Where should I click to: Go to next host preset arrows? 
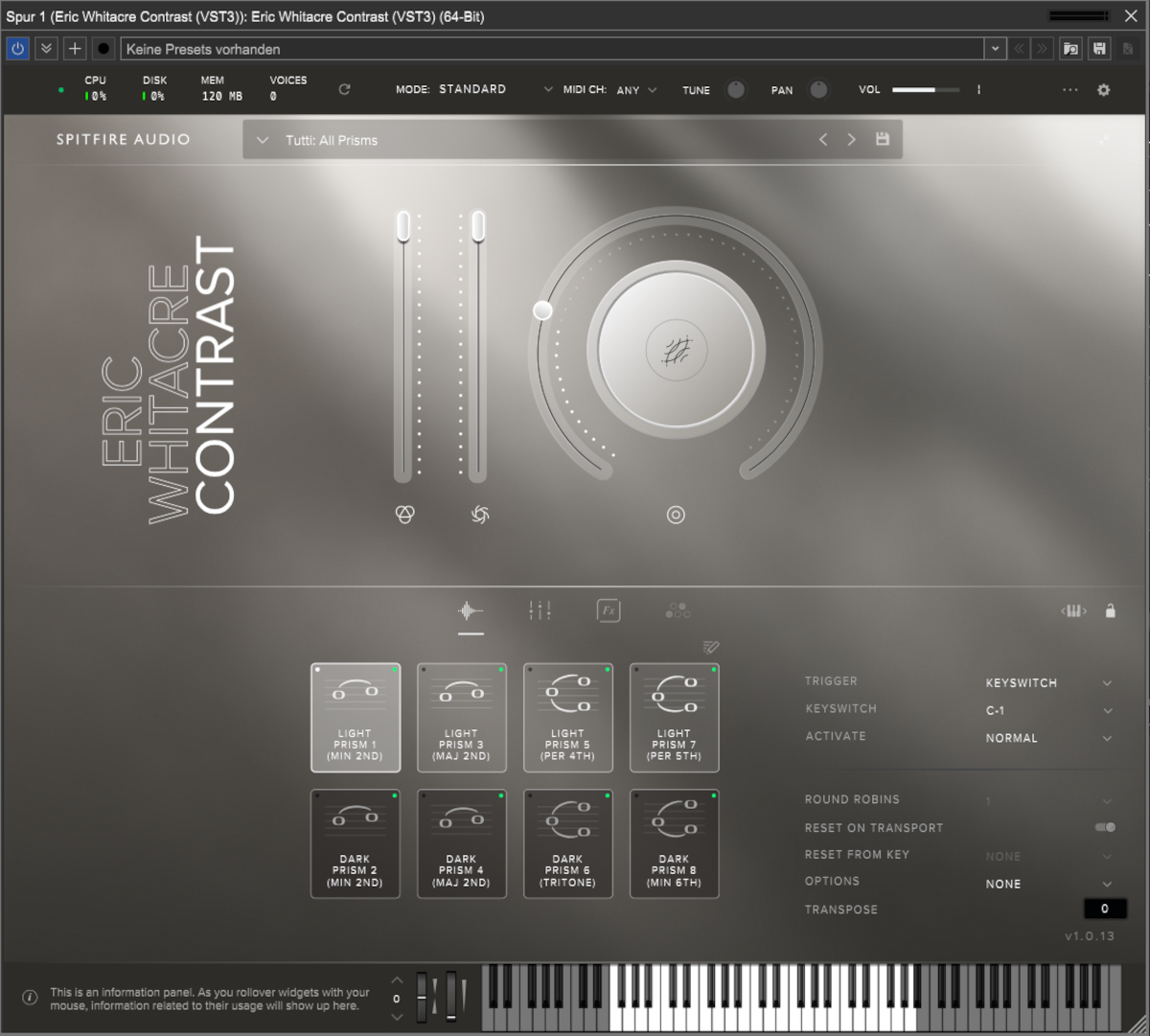(1043, 49)
